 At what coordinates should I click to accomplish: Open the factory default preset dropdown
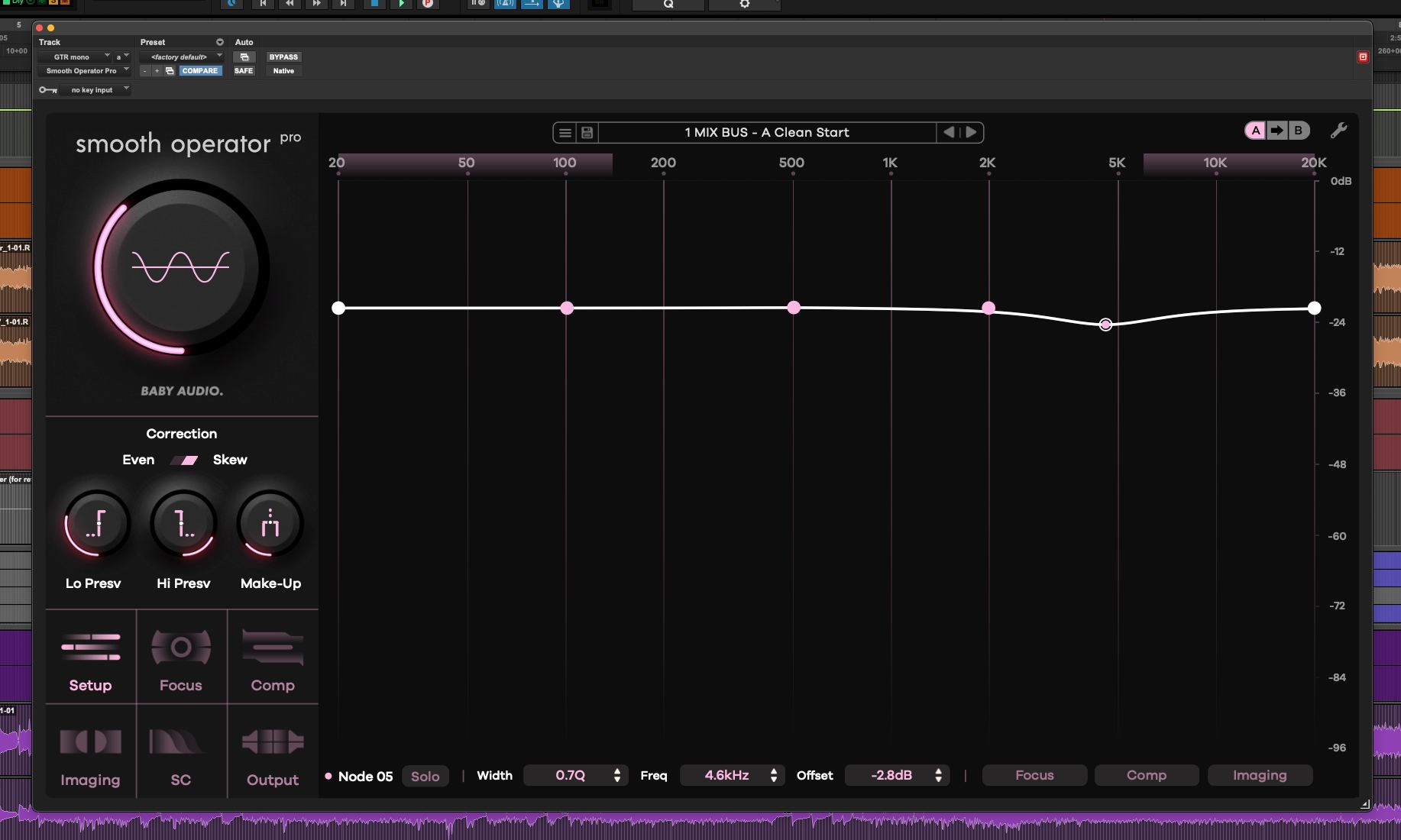coord(183,57)
